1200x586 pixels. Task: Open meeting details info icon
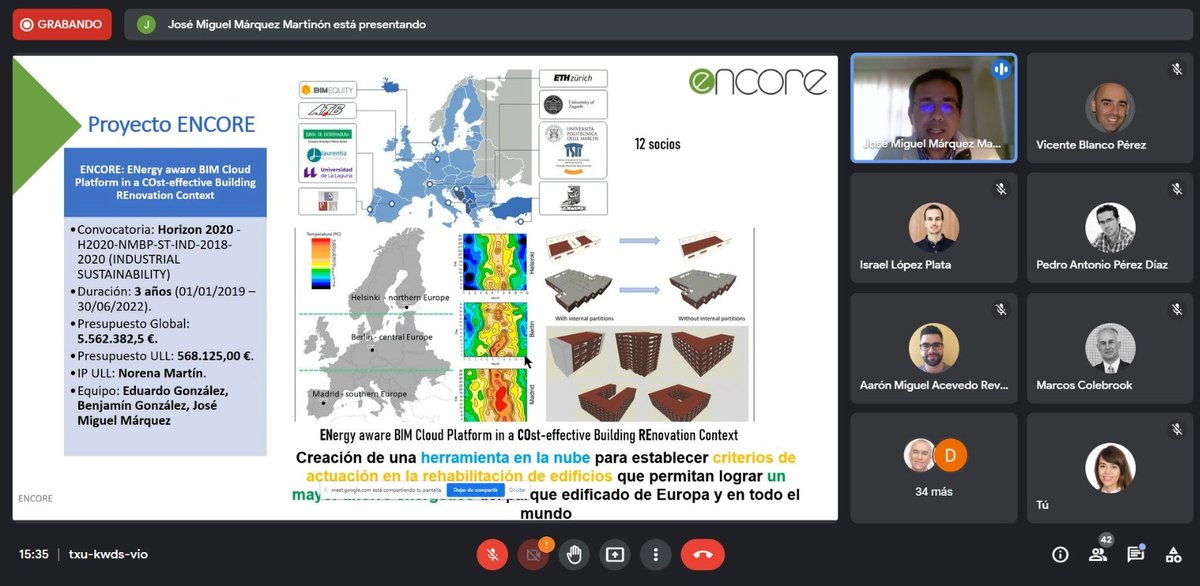(1060, 554)
